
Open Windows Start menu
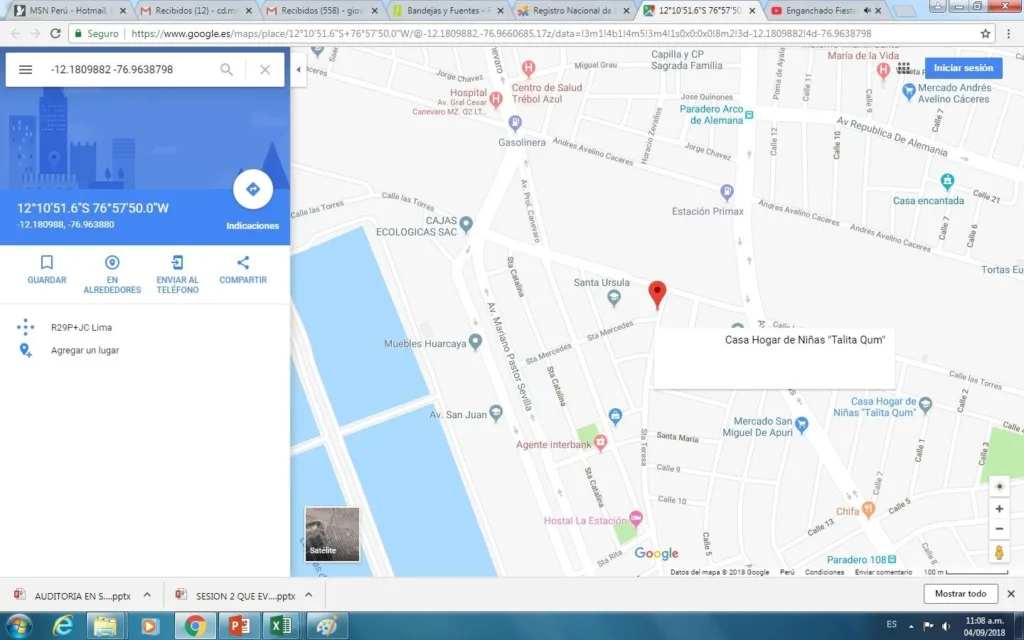(x=18, y=626)
